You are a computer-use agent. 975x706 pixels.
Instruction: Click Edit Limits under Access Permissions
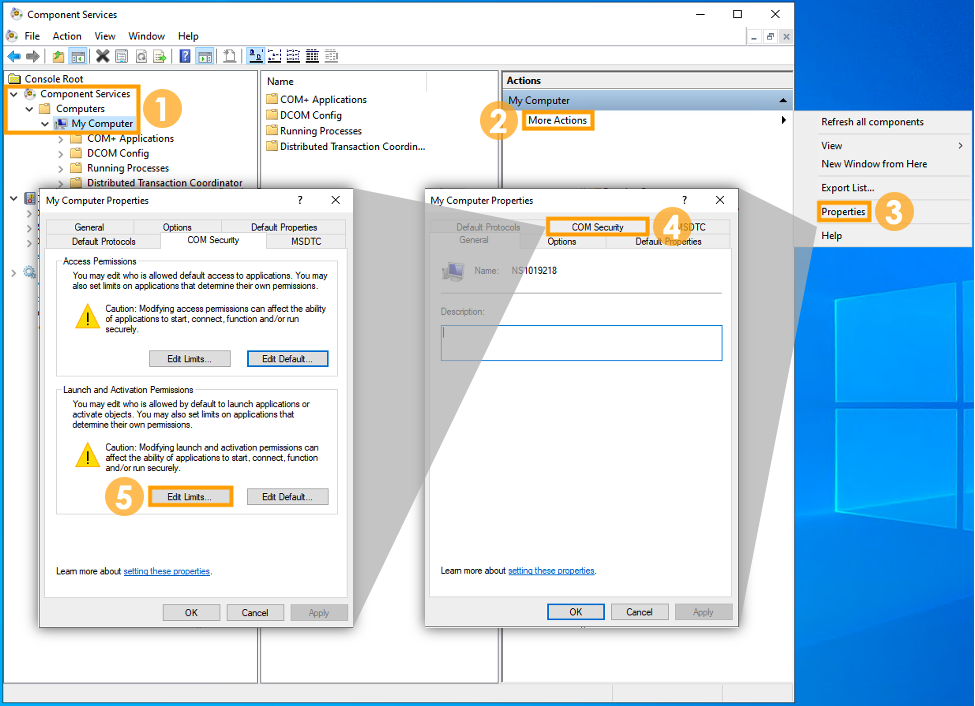coord(190,359)
